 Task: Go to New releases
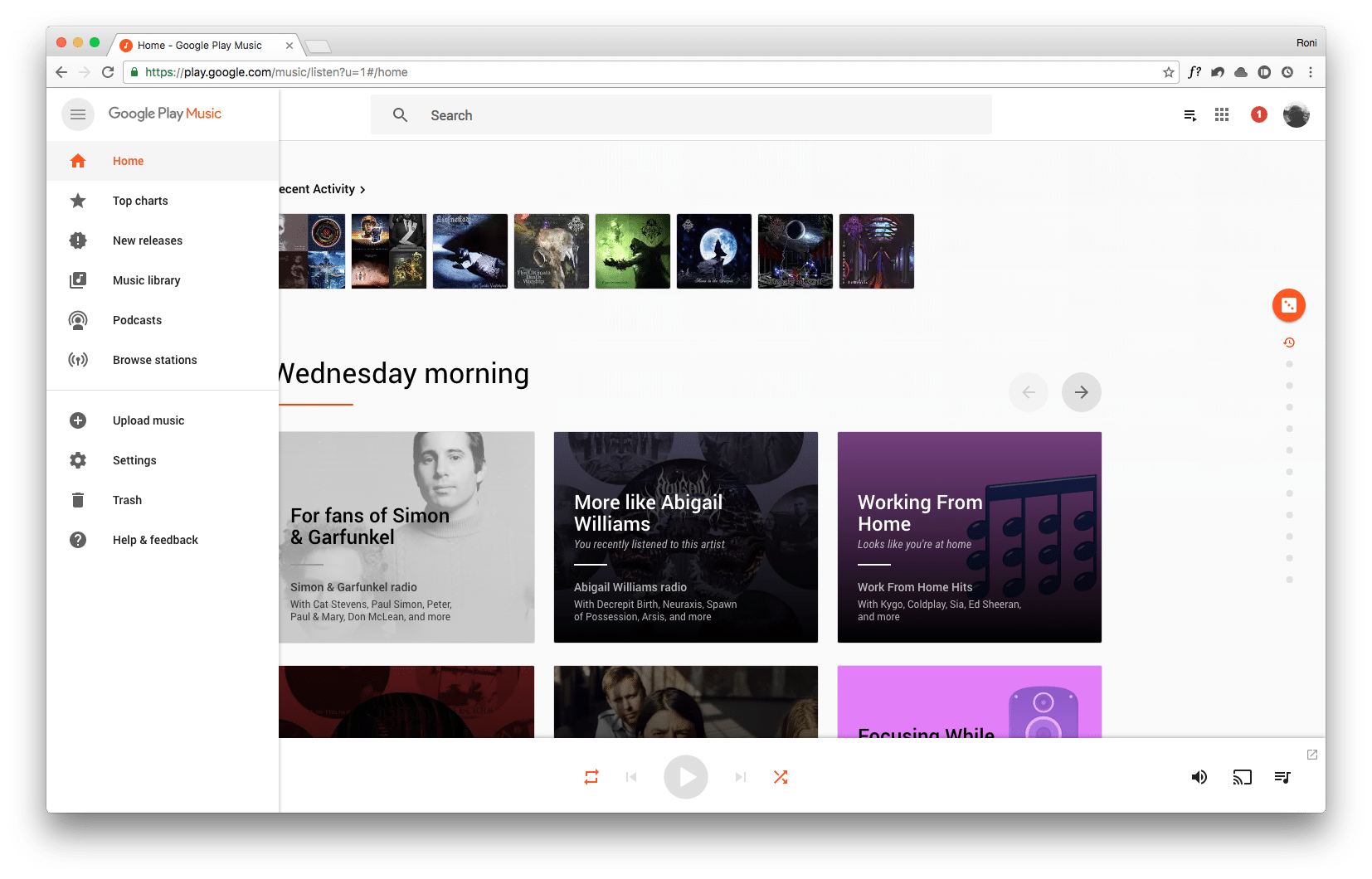[x=163, y=240]
